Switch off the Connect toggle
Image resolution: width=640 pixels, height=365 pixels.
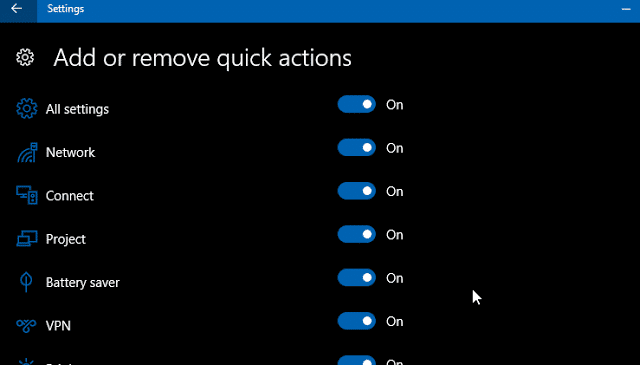click(x=356, y=191)
